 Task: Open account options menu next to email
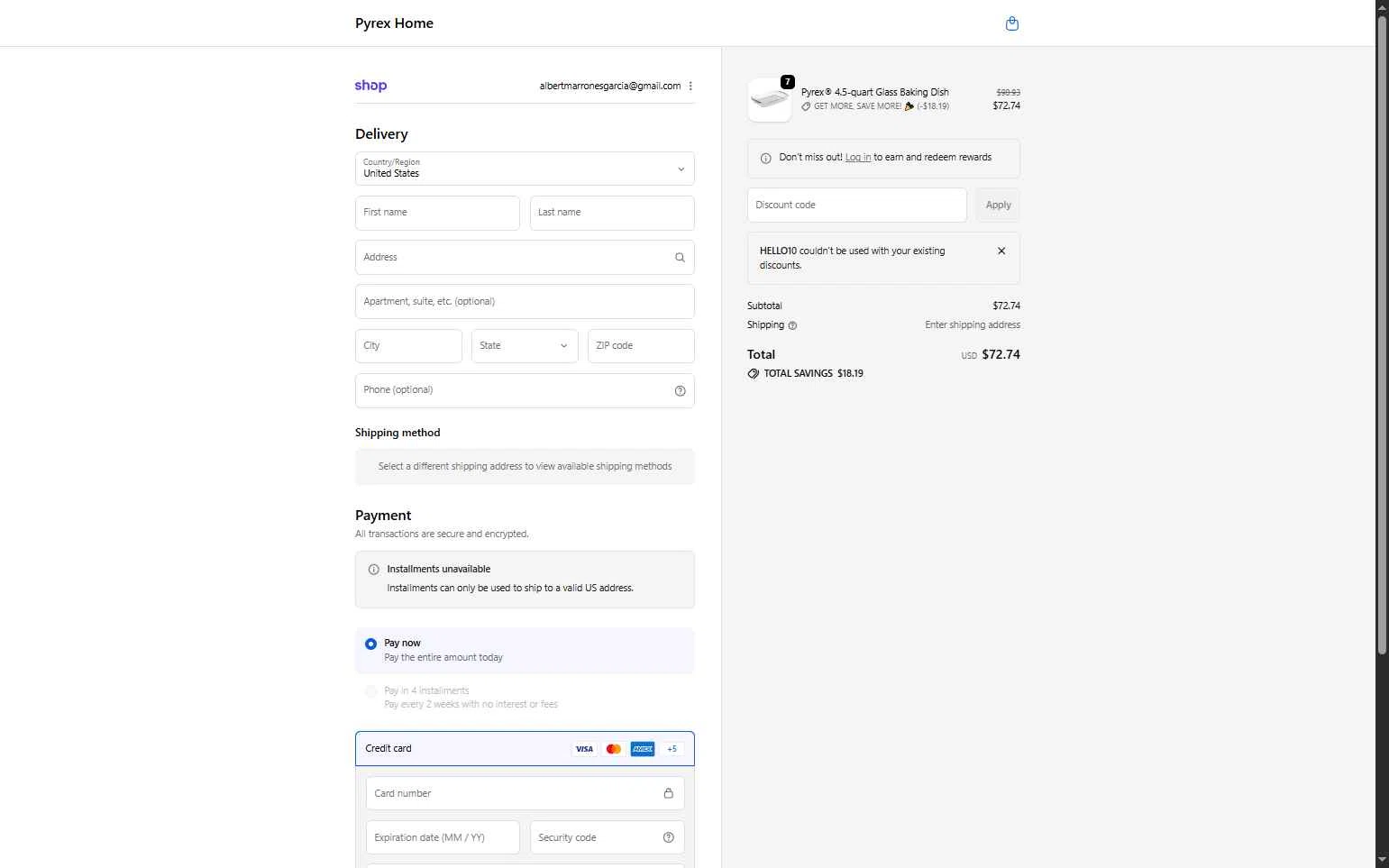[x=690, y=86]
